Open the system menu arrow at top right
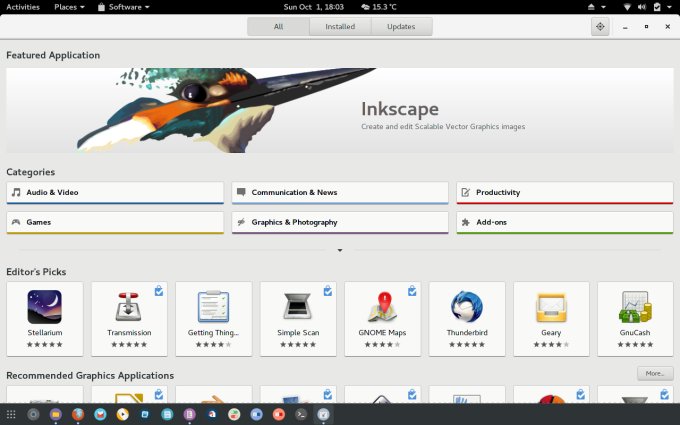This screenshot has width=680, height=425. (x=668, y=7)
